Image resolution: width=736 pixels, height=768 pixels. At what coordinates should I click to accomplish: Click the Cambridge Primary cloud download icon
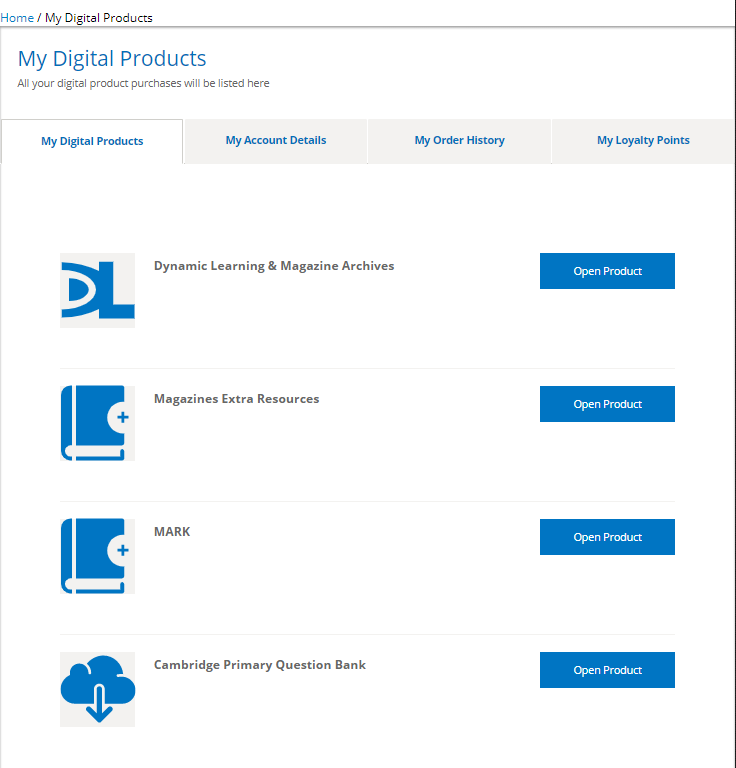[97, 689]
